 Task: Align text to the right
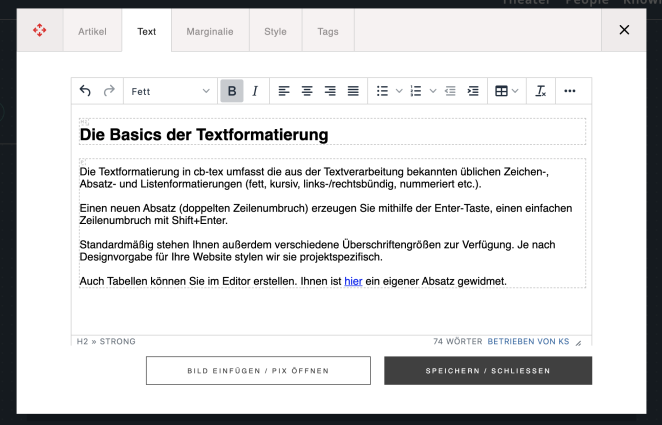(x=330, y=91)
